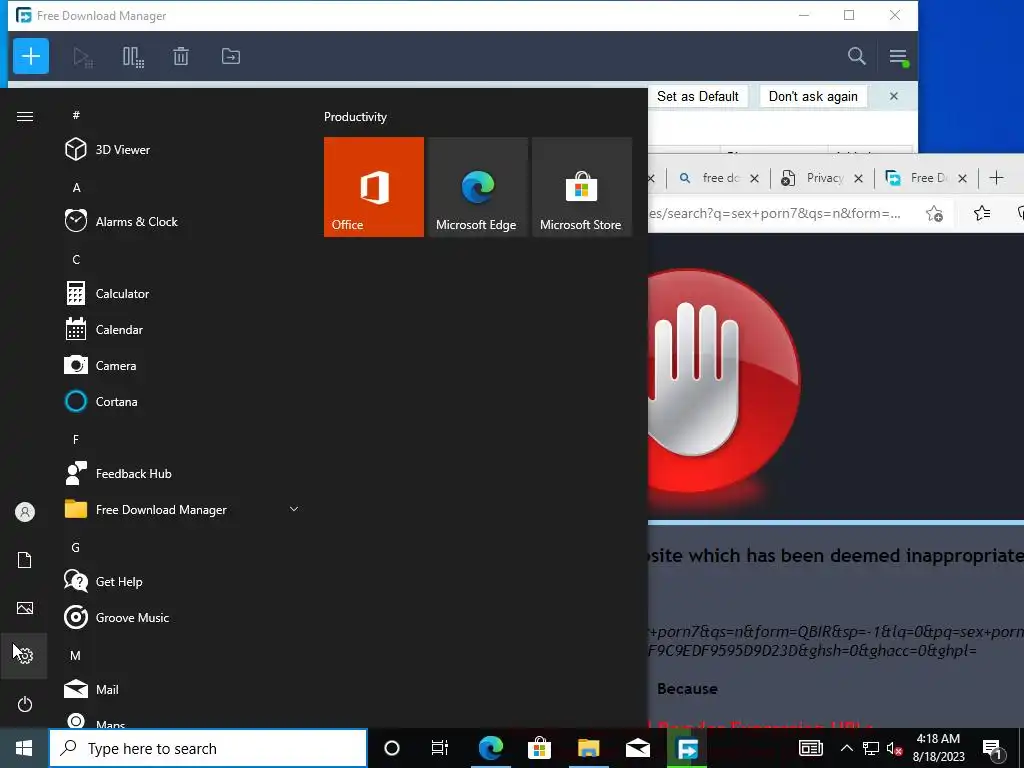This screenshot has height=768, width=1024.
Task: Switch to Free Download Manager on the taskbar
Action: click(x=687, y=748)
